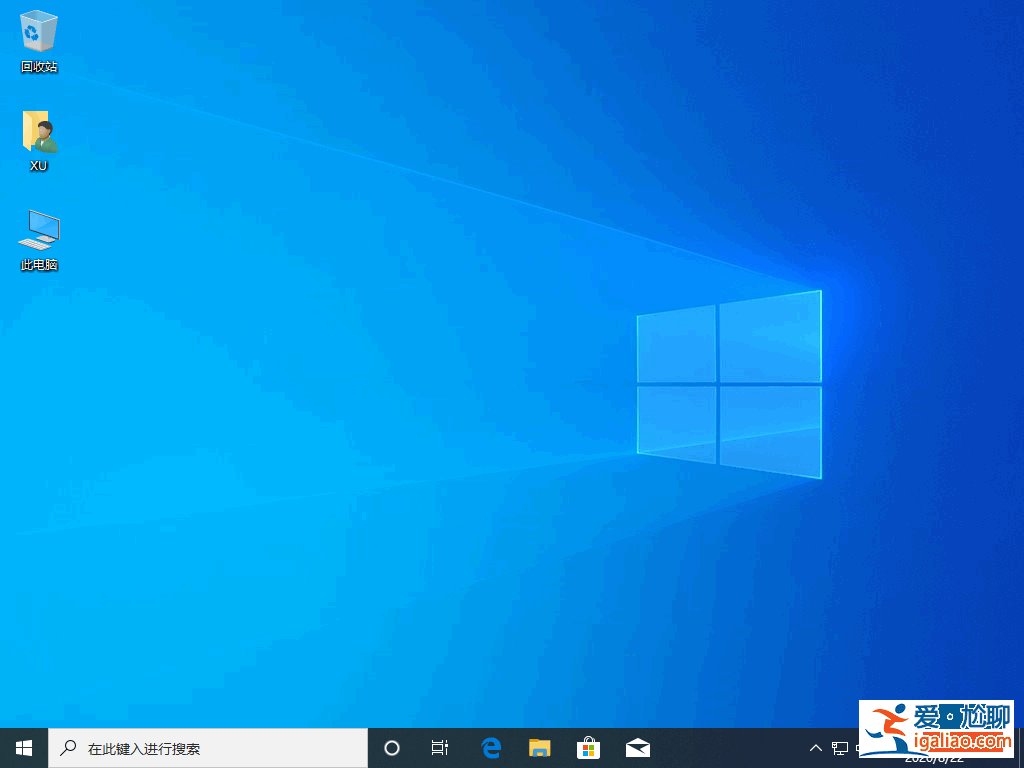The height and width of the screenshot is (768, 1024).
Task: Click the network icon in system tray
Action: click(840, 747)
